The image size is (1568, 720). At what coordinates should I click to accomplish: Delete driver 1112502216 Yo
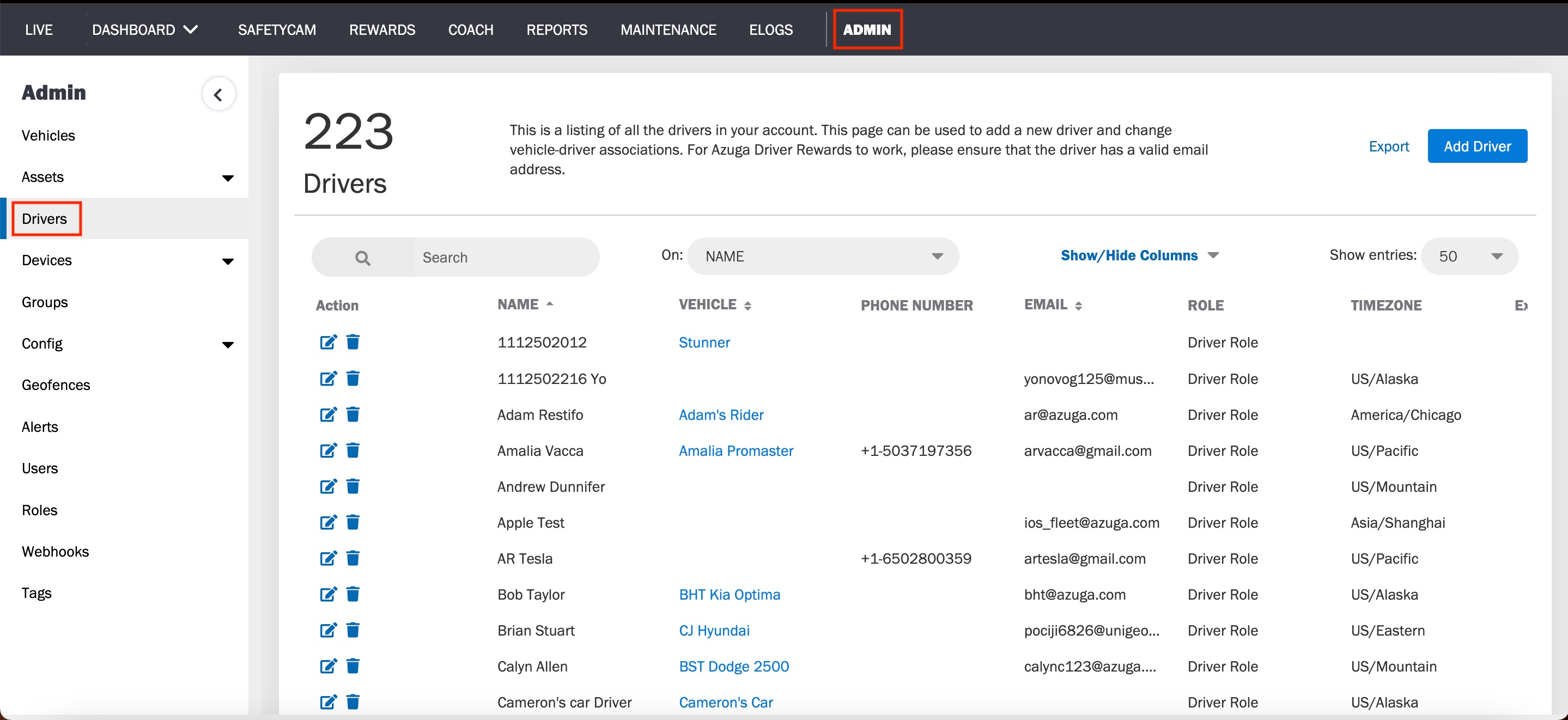click(353, 379)
